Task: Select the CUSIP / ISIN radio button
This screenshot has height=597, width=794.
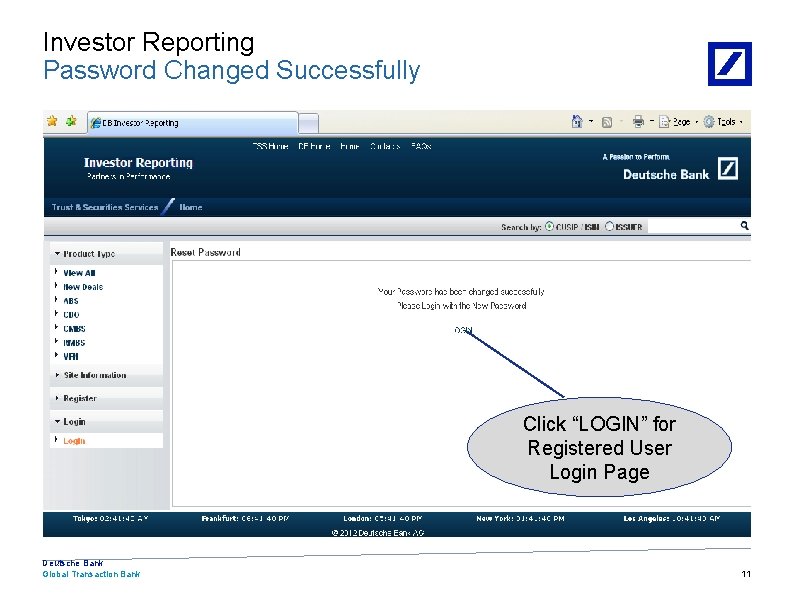Action: pos(549,226)
